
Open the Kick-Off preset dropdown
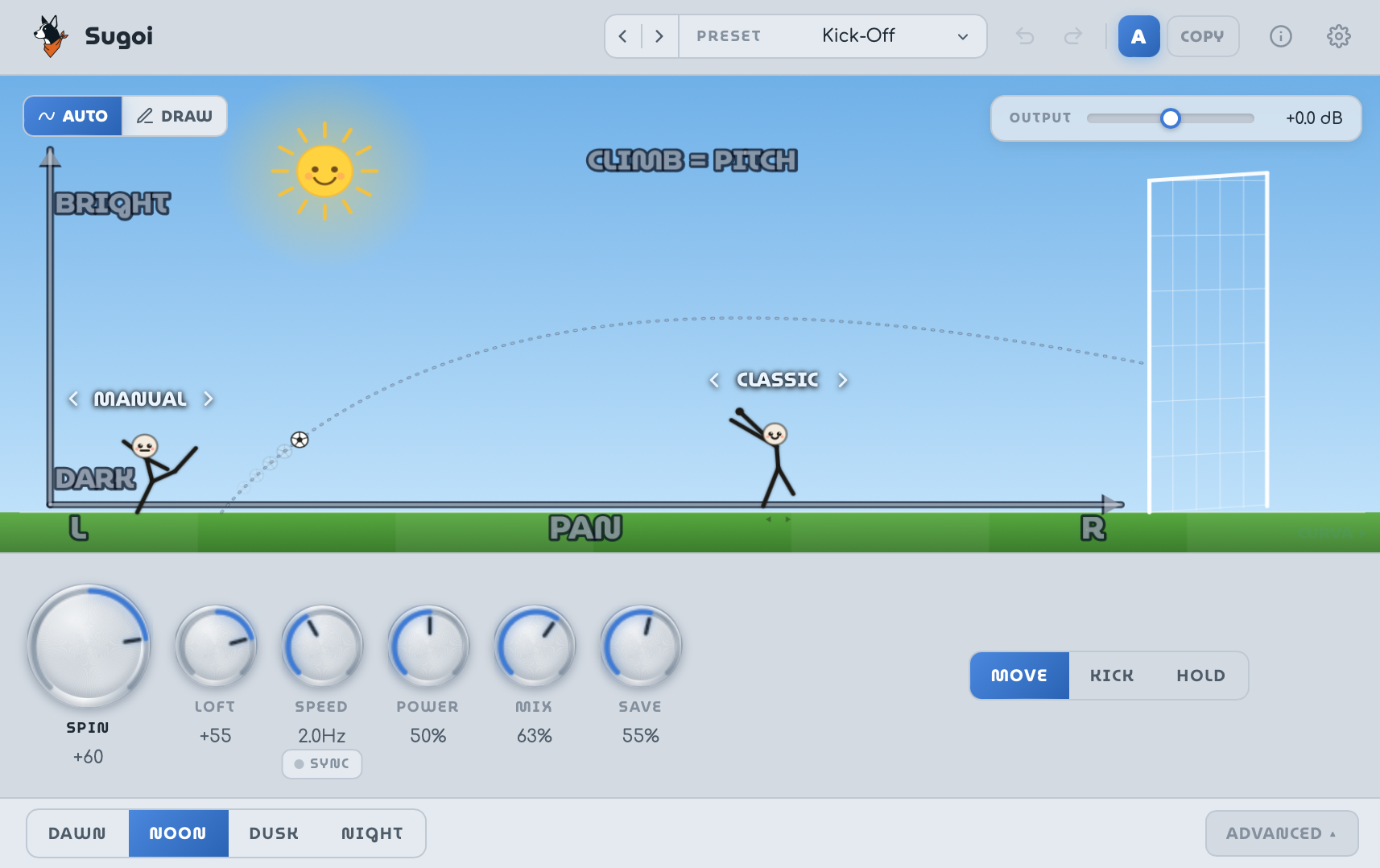833,36
